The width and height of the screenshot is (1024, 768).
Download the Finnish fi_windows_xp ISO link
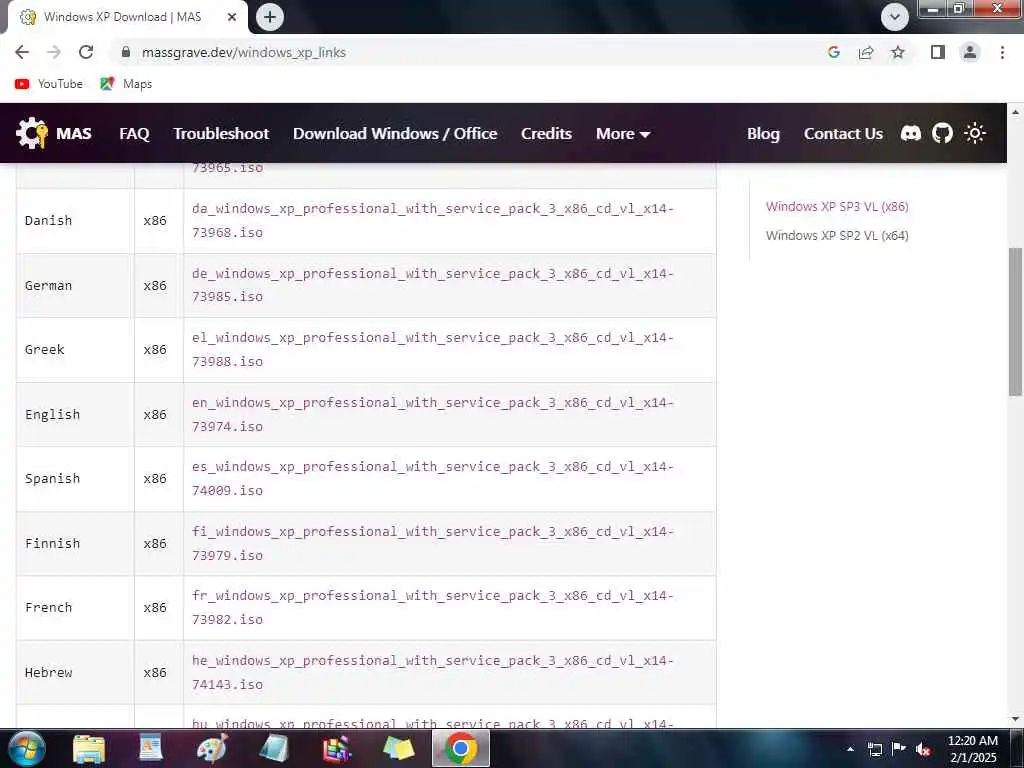(x=432, y=543)
